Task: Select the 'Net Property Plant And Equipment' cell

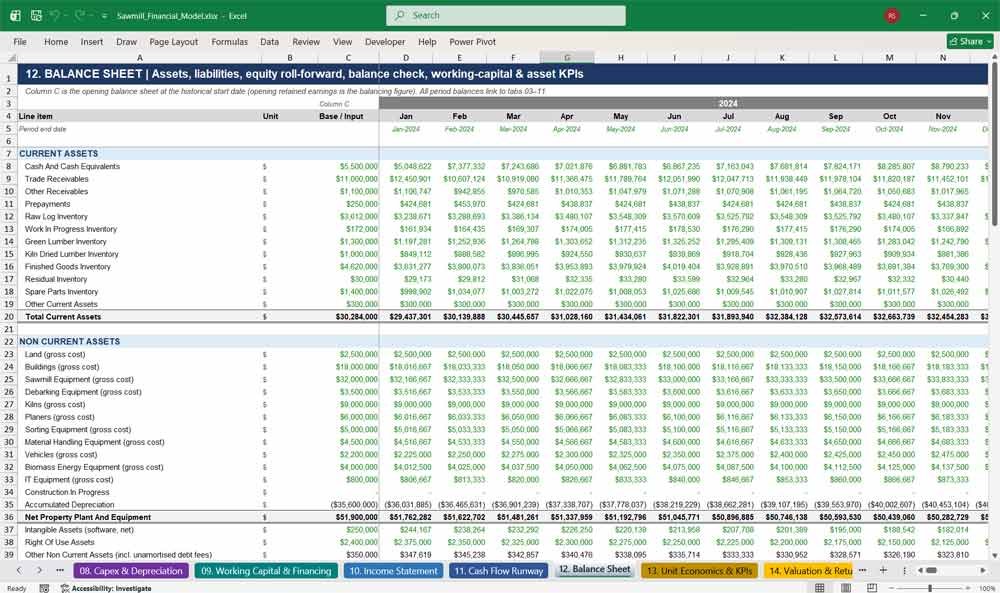Action: 140,518
